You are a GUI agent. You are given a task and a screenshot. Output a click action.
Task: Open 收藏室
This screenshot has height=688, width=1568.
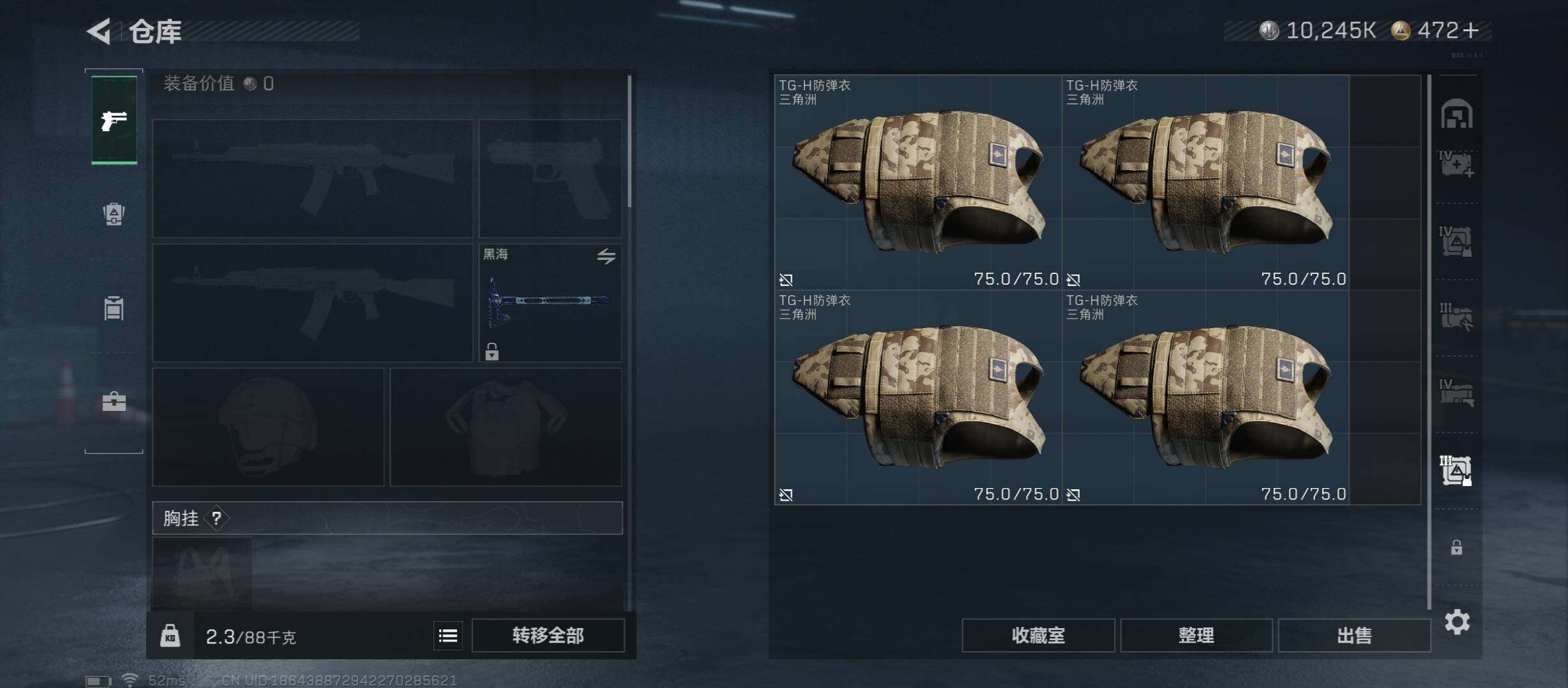[1038, 635]
